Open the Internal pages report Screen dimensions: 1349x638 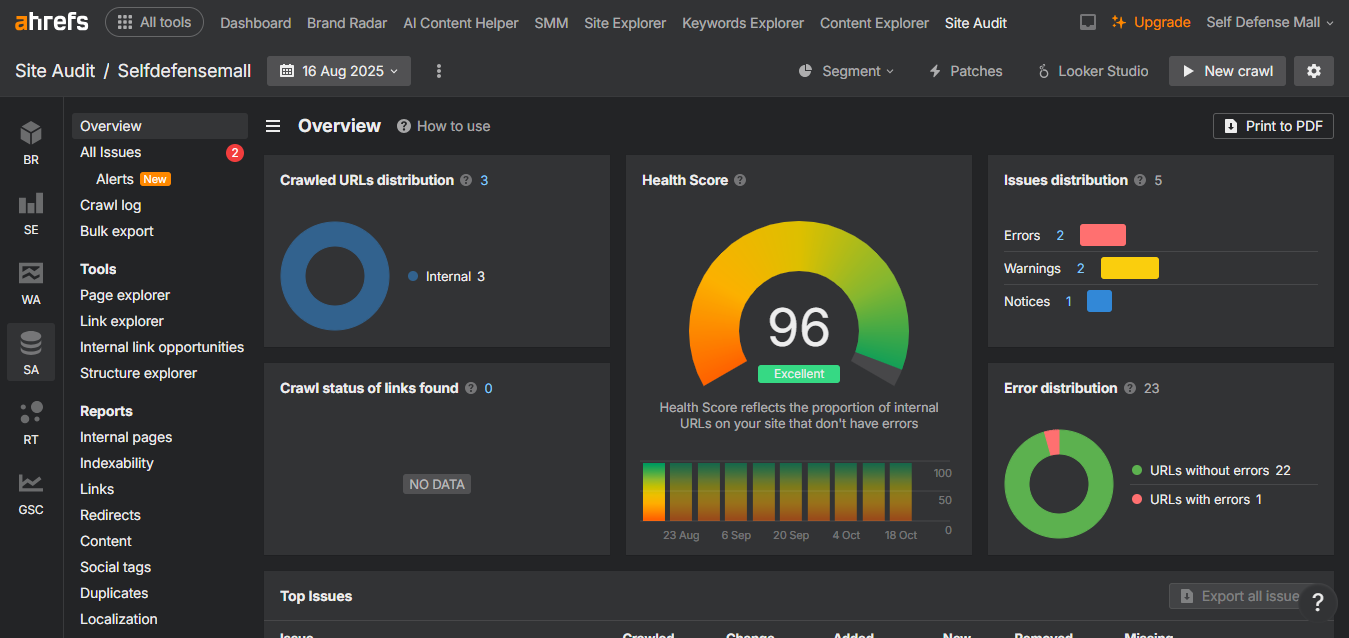click(126, 437)
